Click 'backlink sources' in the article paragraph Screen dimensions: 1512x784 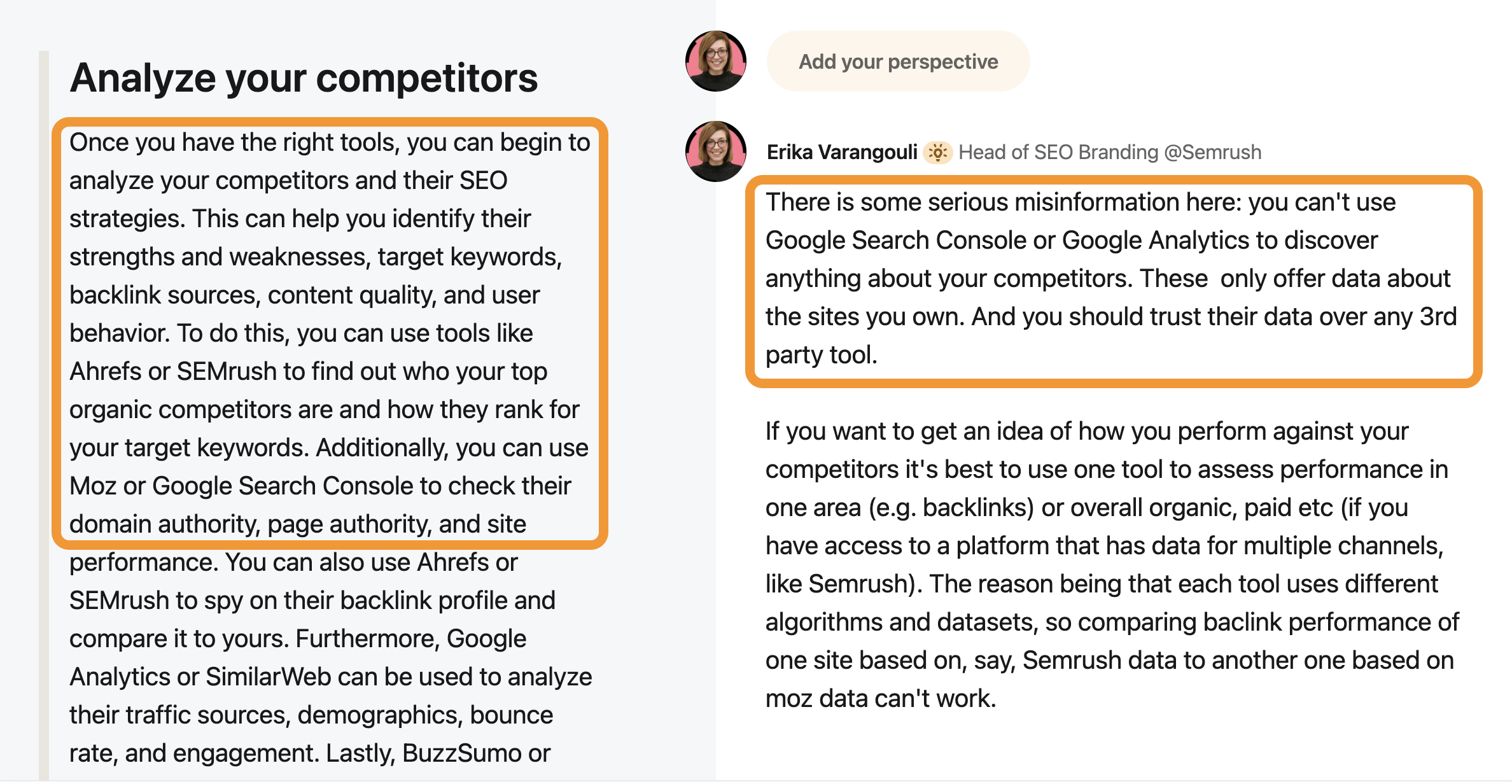[x=164, y=295]
